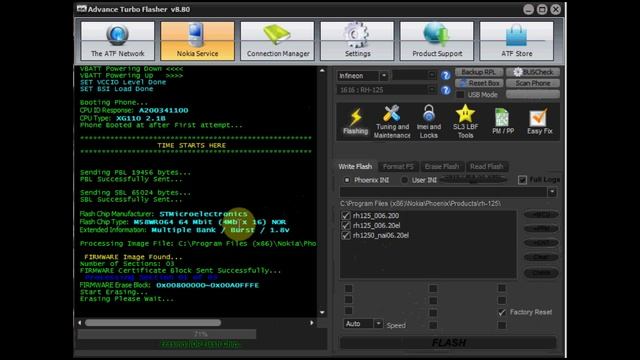The height and width of the screenshot is (360, 640).
Task: Open Connection Manager
Action: [278, 41]
